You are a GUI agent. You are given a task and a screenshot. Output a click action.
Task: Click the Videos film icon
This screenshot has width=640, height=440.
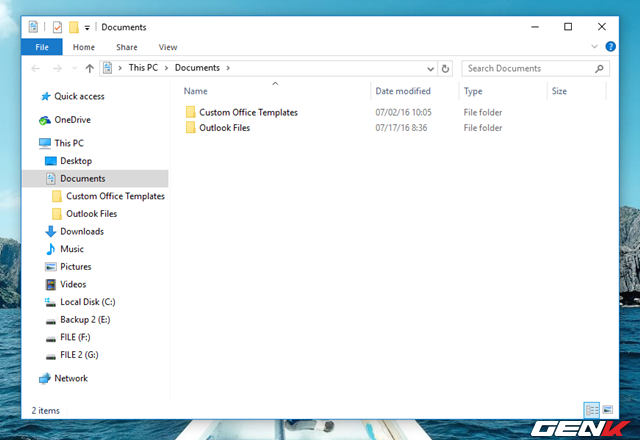51,284
